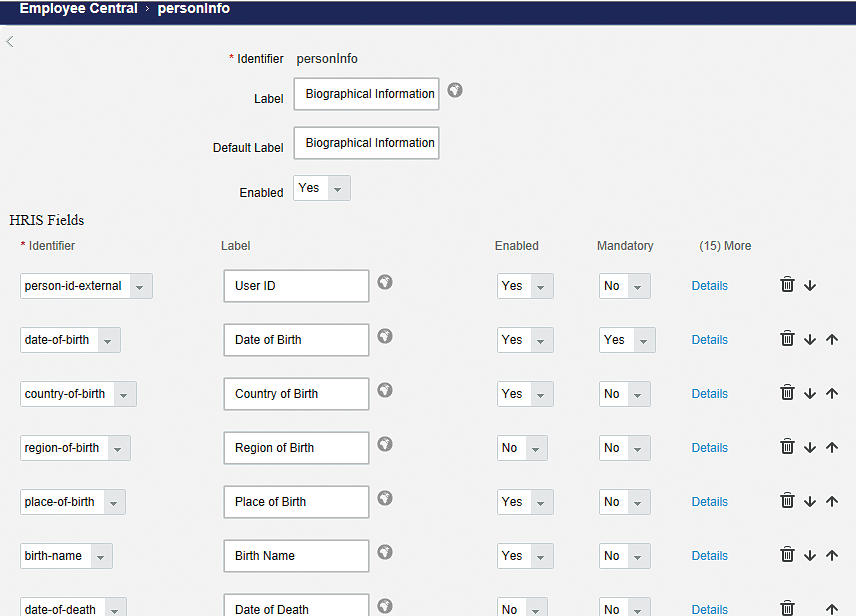
Task: Open translations globe next to Biographical Information label
Action: pos(455,91)
